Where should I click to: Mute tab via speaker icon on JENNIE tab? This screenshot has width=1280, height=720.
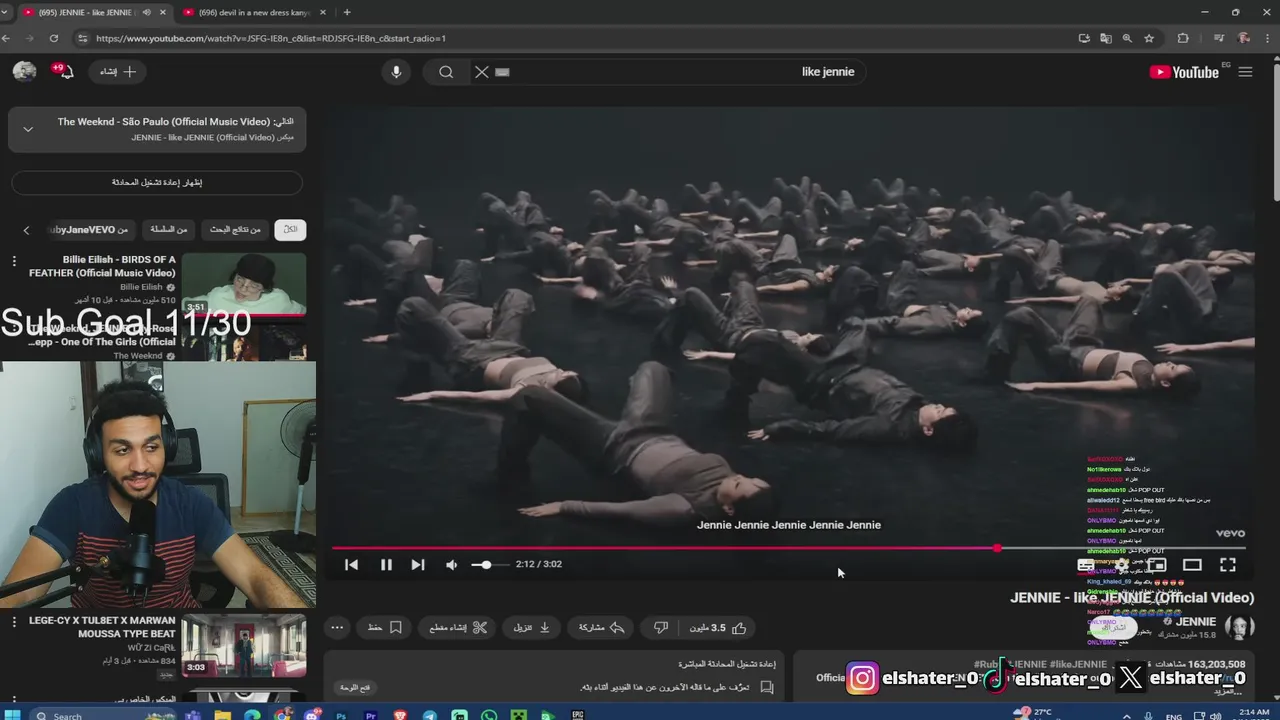pyautogui.click(x=146, y=12)
